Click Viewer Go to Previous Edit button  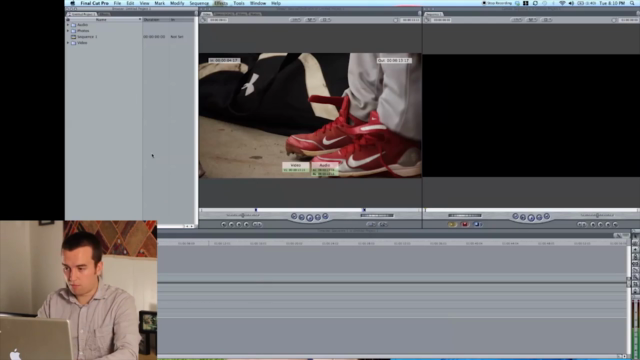click(294, 216)
